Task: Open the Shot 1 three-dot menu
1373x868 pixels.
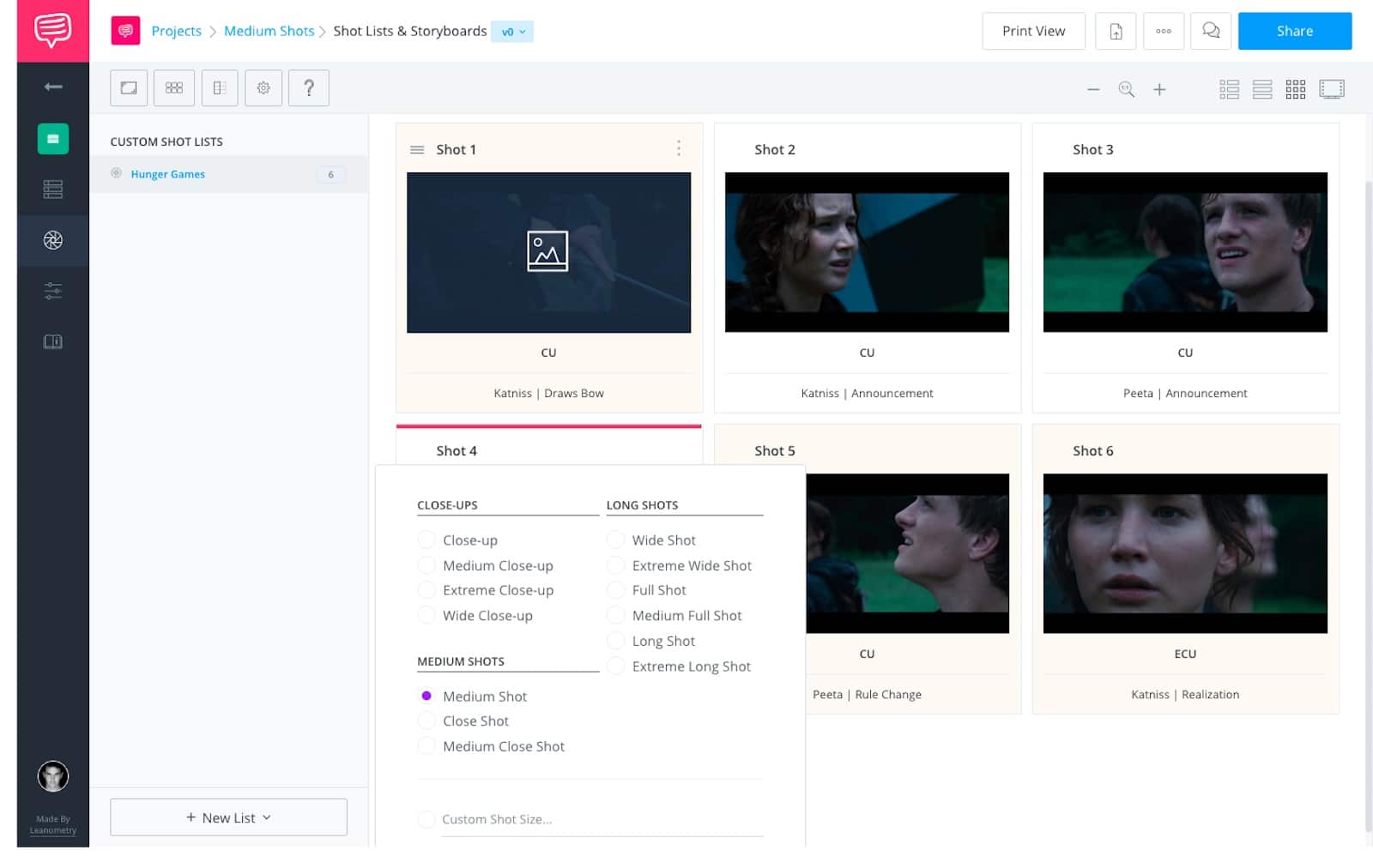Action: tap(679, 148)
